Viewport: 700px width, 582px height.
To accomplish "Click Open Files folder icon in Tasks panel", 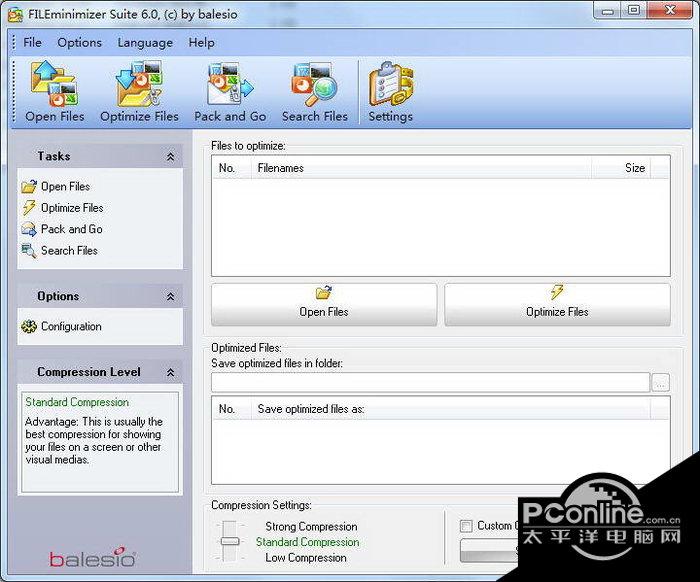I will click(x=29, y=186).
